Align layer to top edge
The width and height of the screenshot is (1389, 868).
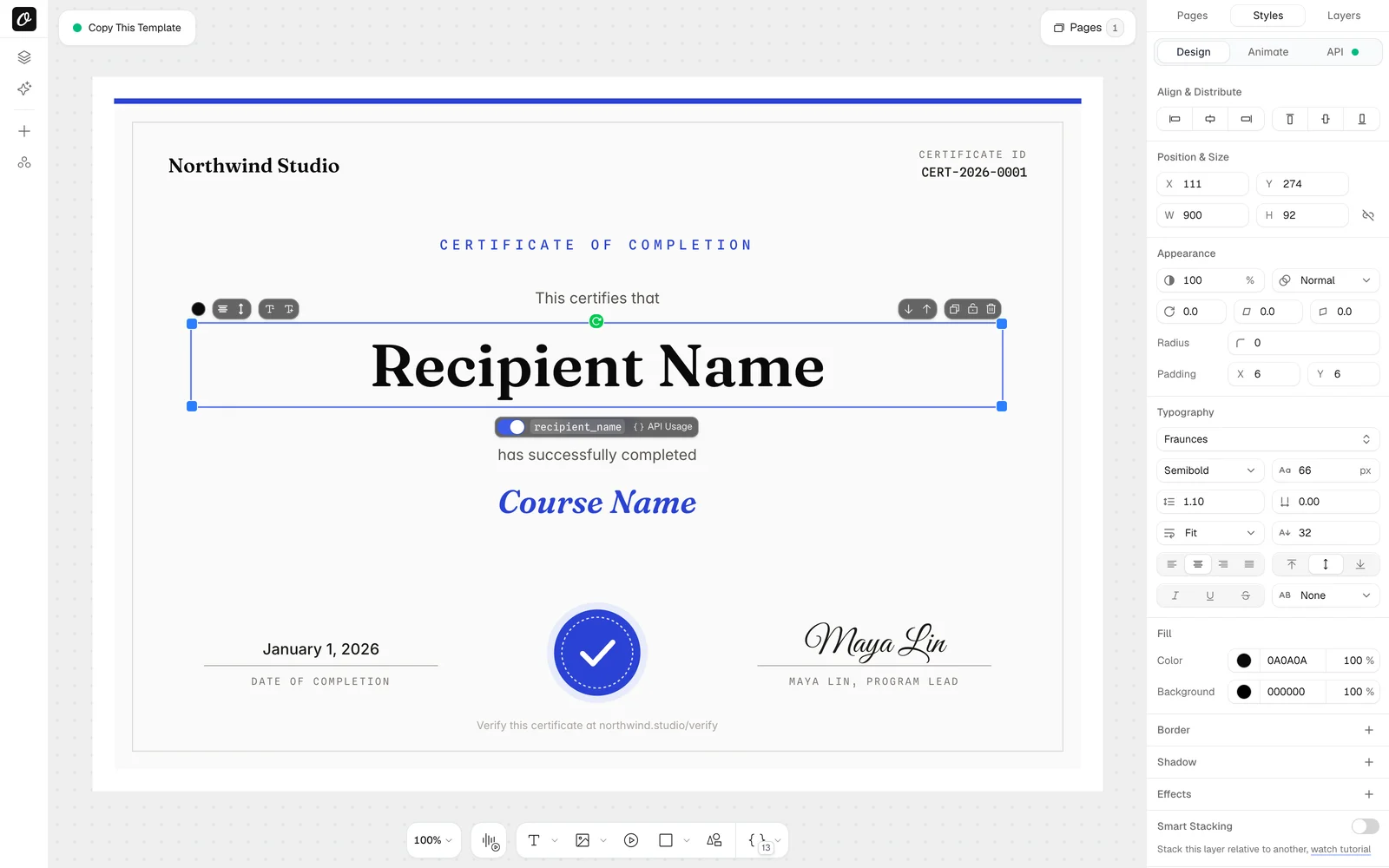(x=1290, y=119)
